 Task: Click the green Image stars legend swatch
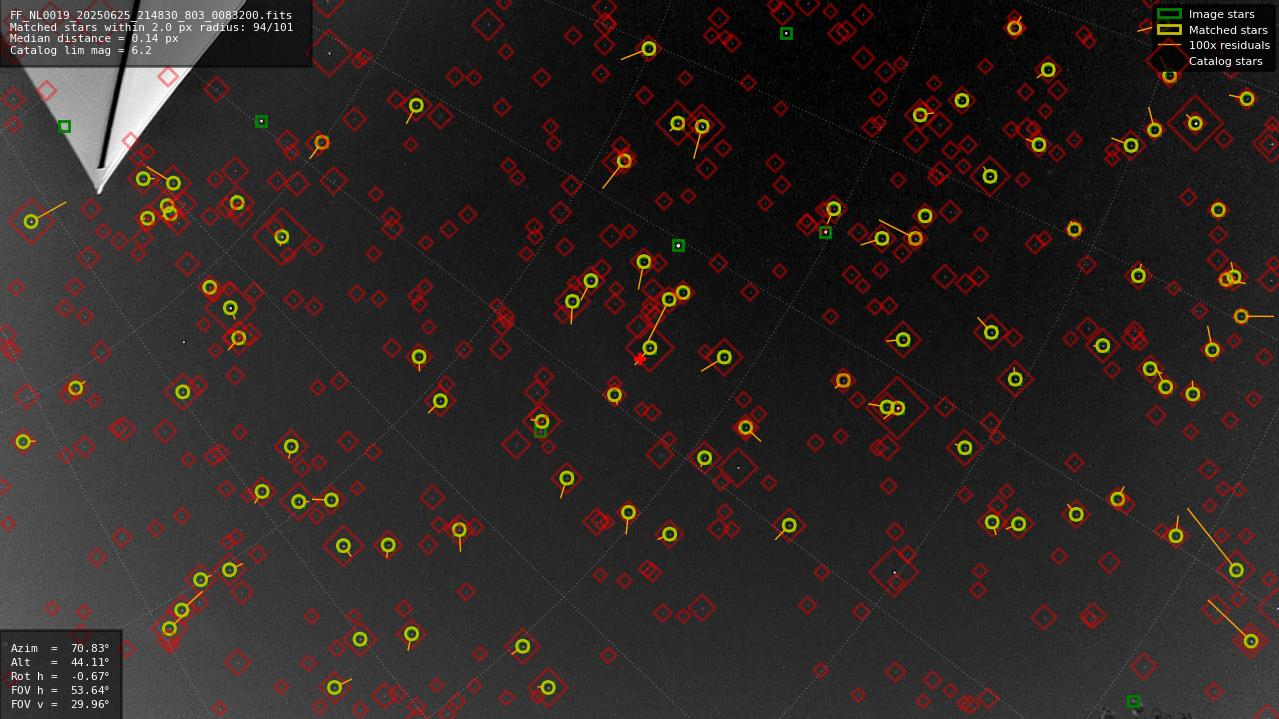point(1169,14)
